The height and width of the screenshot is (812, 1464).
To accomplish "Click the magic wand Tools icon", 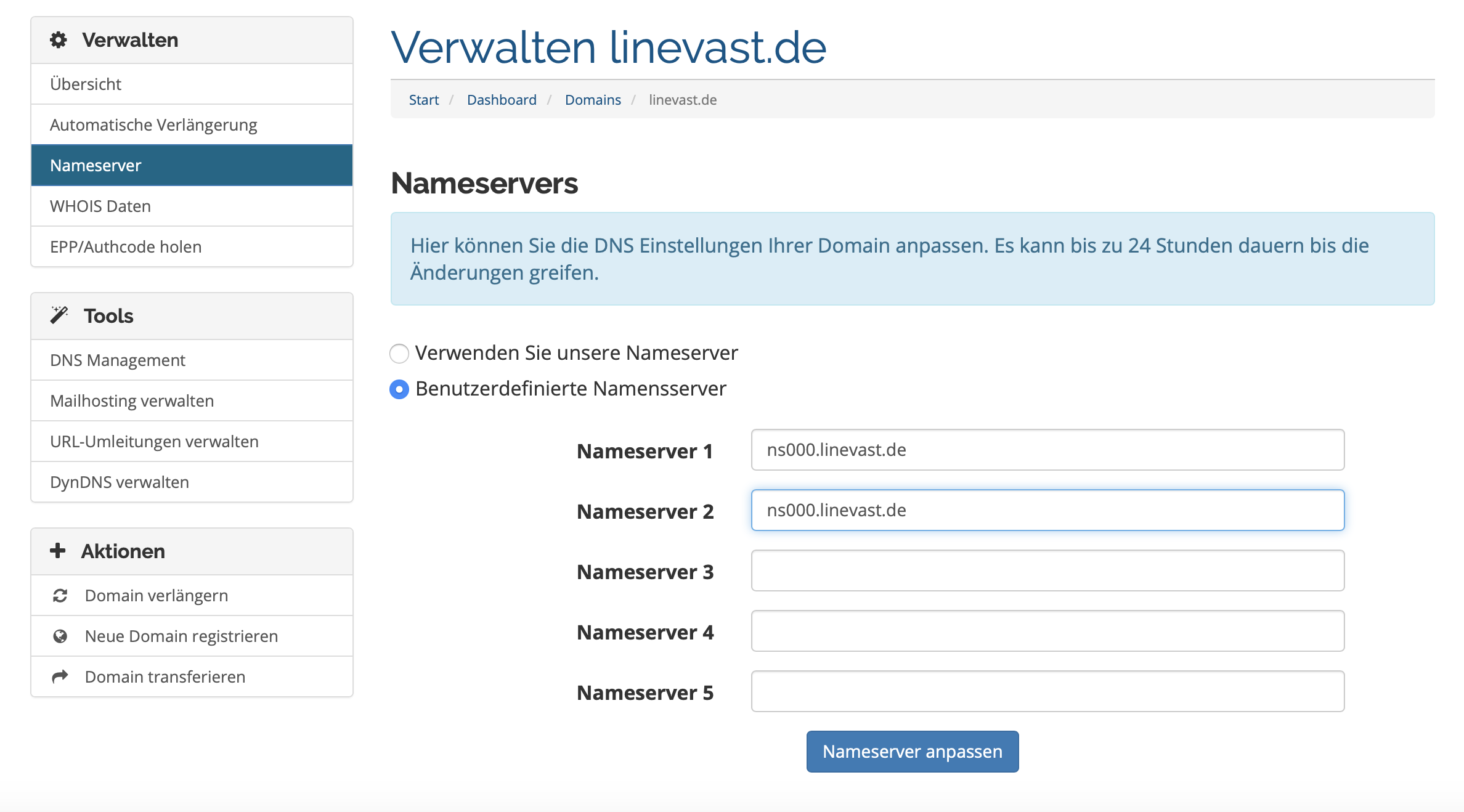I will tap(59, 315).
